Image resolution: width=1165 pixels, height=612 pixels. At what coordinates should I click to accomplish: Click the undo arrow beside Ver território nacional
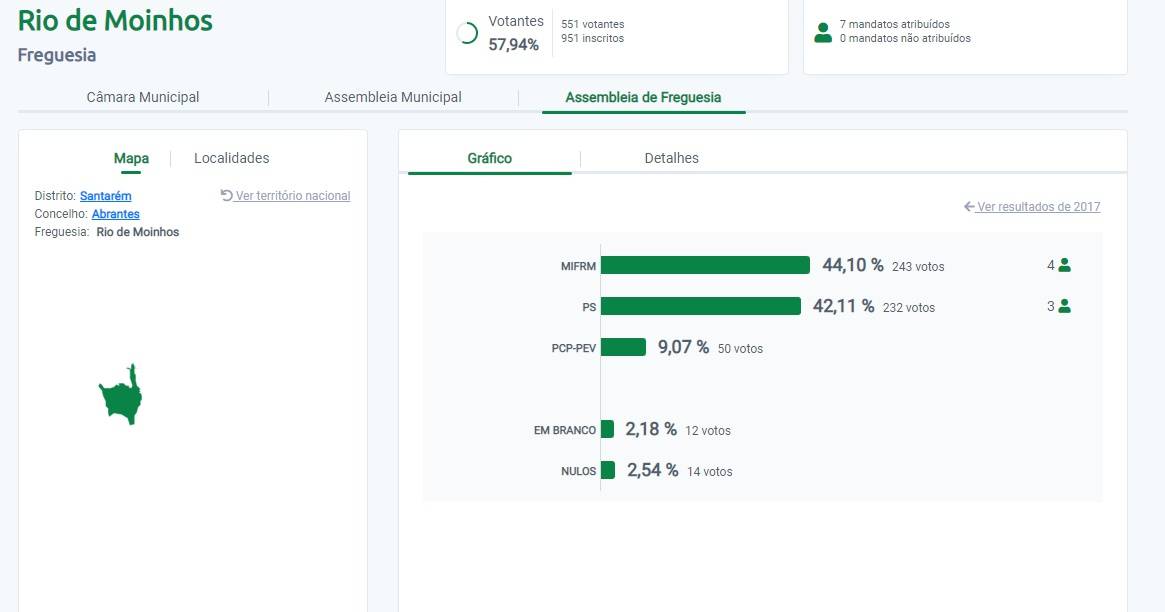point(226,196)
